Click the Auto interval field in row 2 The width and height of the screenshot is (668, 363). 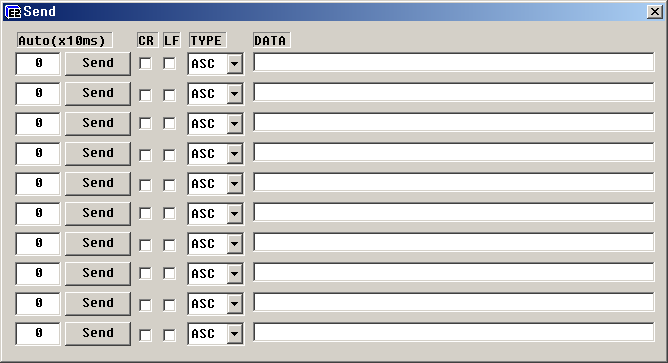tap(38, 93)
